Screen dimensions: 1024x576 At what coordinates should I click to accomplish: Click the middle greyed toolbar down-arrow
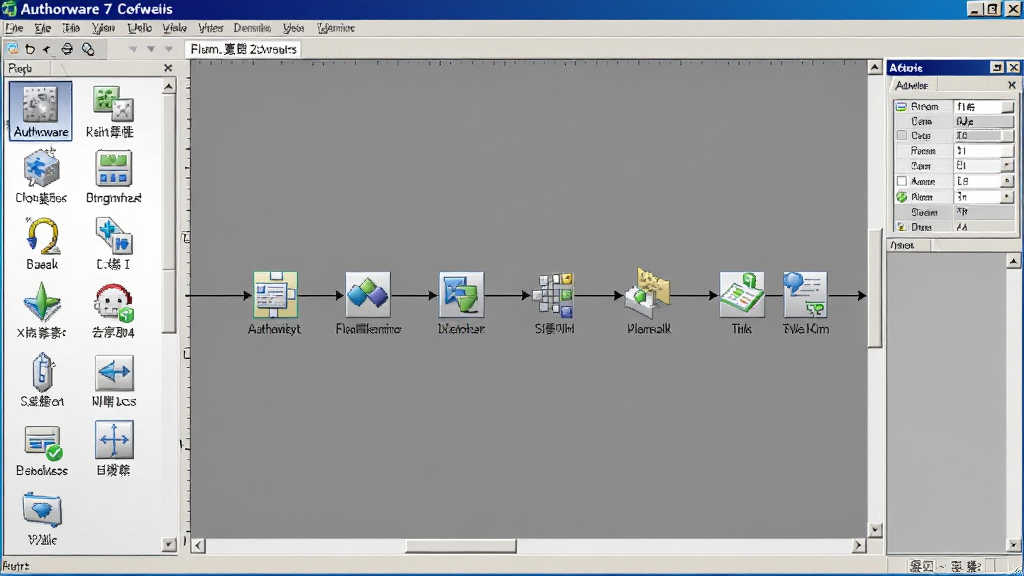151,49
